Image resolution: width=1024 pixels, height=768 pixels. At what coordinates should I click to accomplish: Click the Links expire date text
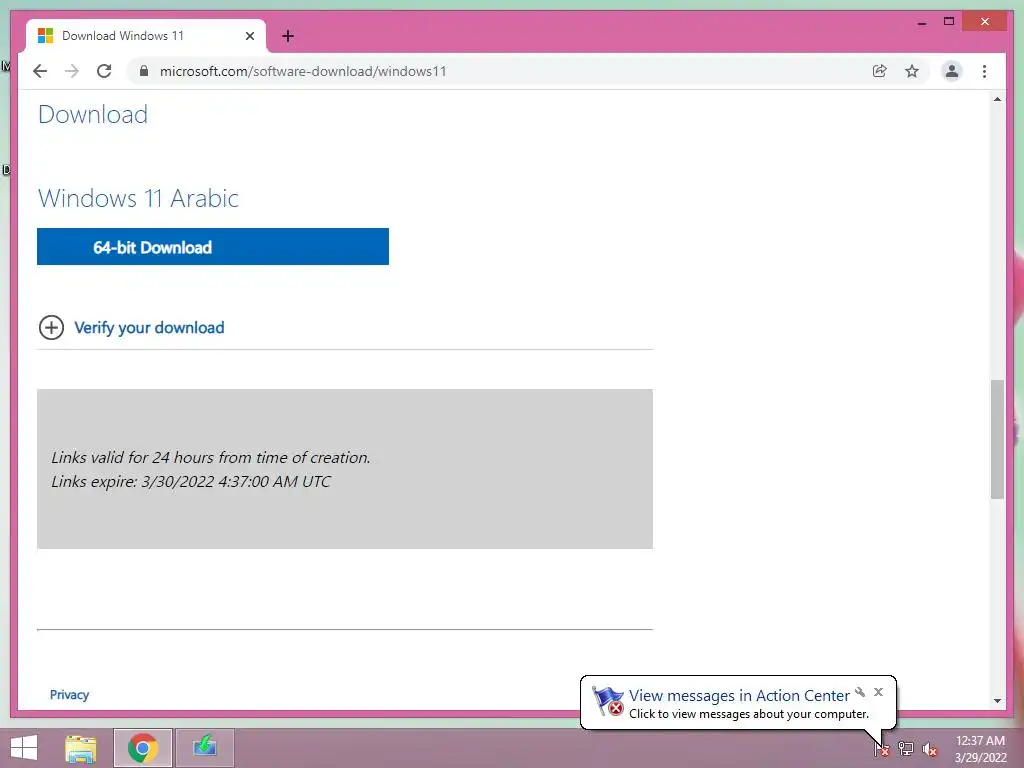[x=191, y=481]
